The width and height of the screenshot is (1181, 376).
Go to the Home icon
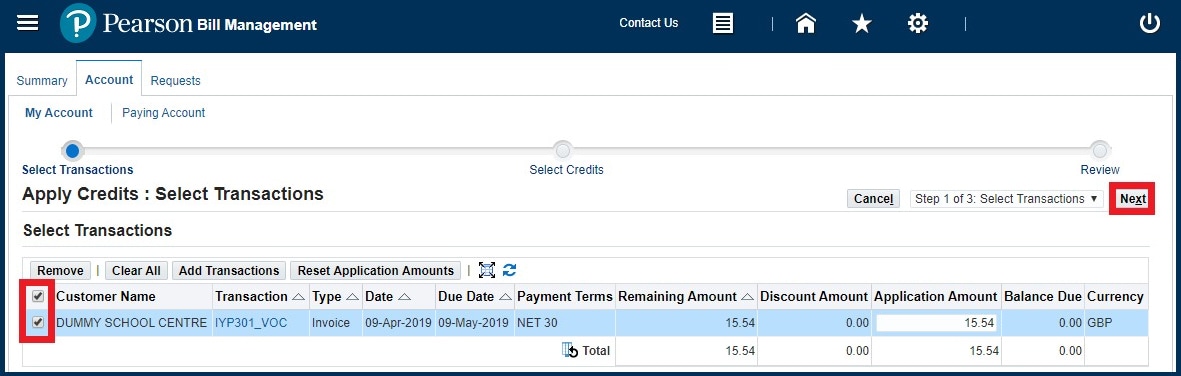[806, 23]
